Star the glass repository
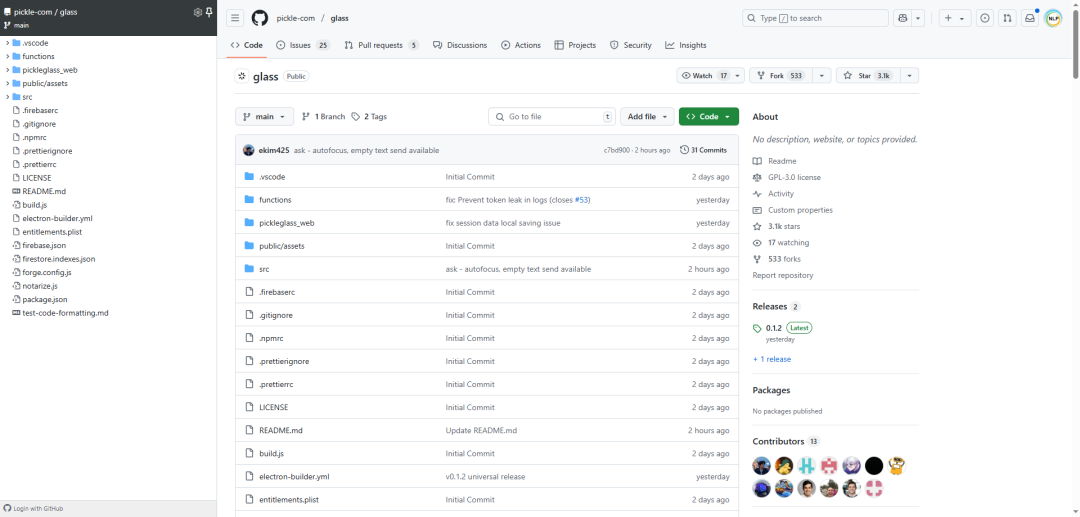The image size is (1080, 517). point(867,76)
